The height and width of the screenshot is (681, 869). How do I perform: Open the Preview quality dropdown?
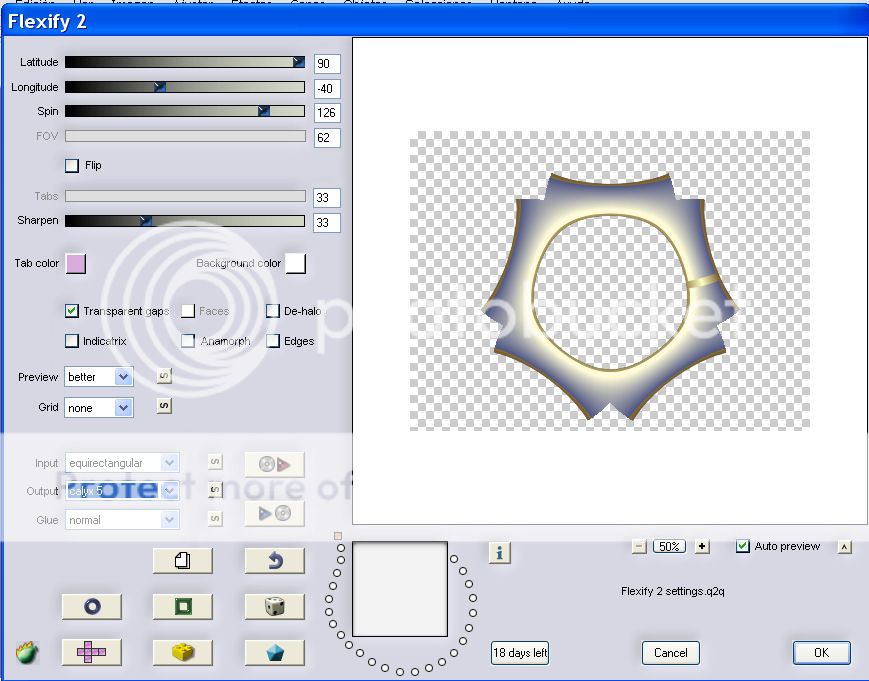pyautogui.click(x=123, y=377)
